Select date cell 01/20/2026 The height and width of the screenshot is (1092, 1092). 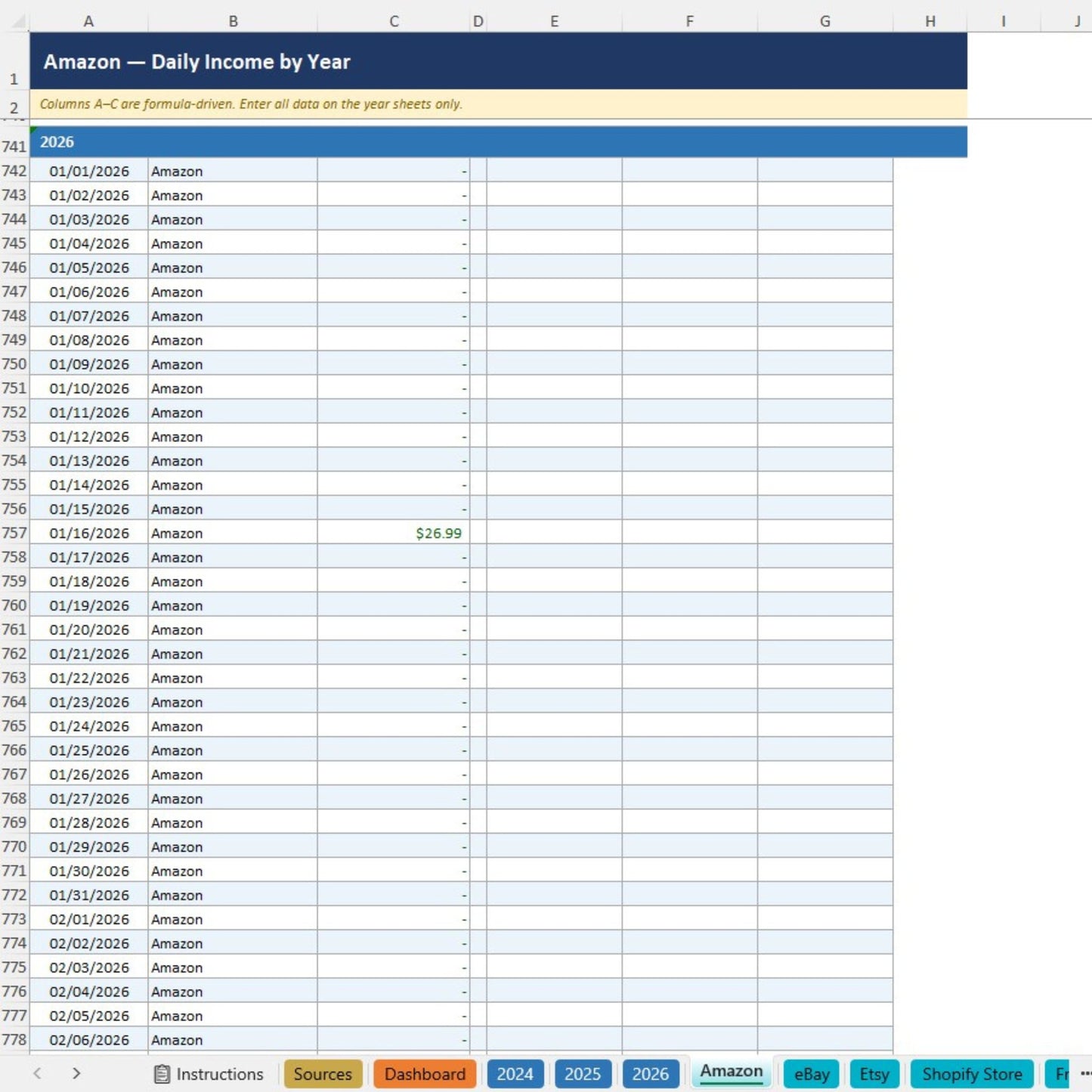[89, 630]
